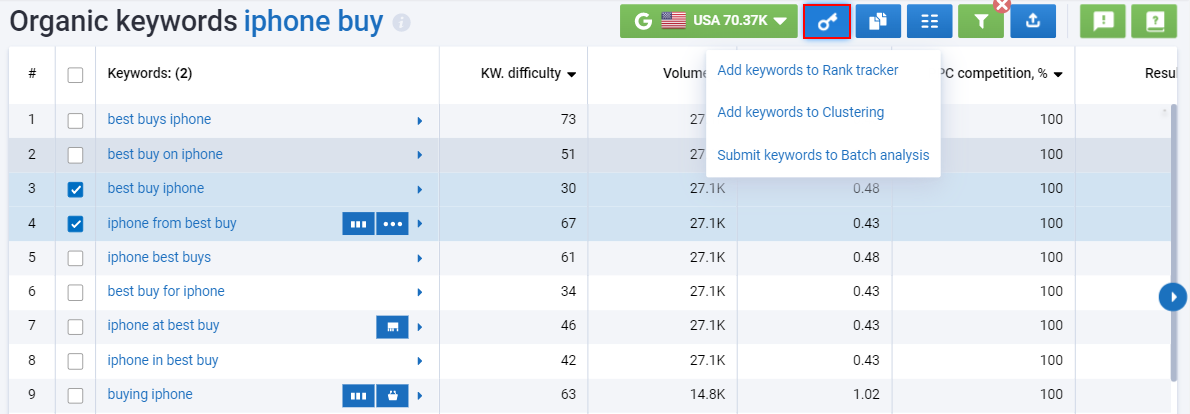1190x414 pixels.
Task: Uncheck the box for best buy iphone
Action: 75,190
